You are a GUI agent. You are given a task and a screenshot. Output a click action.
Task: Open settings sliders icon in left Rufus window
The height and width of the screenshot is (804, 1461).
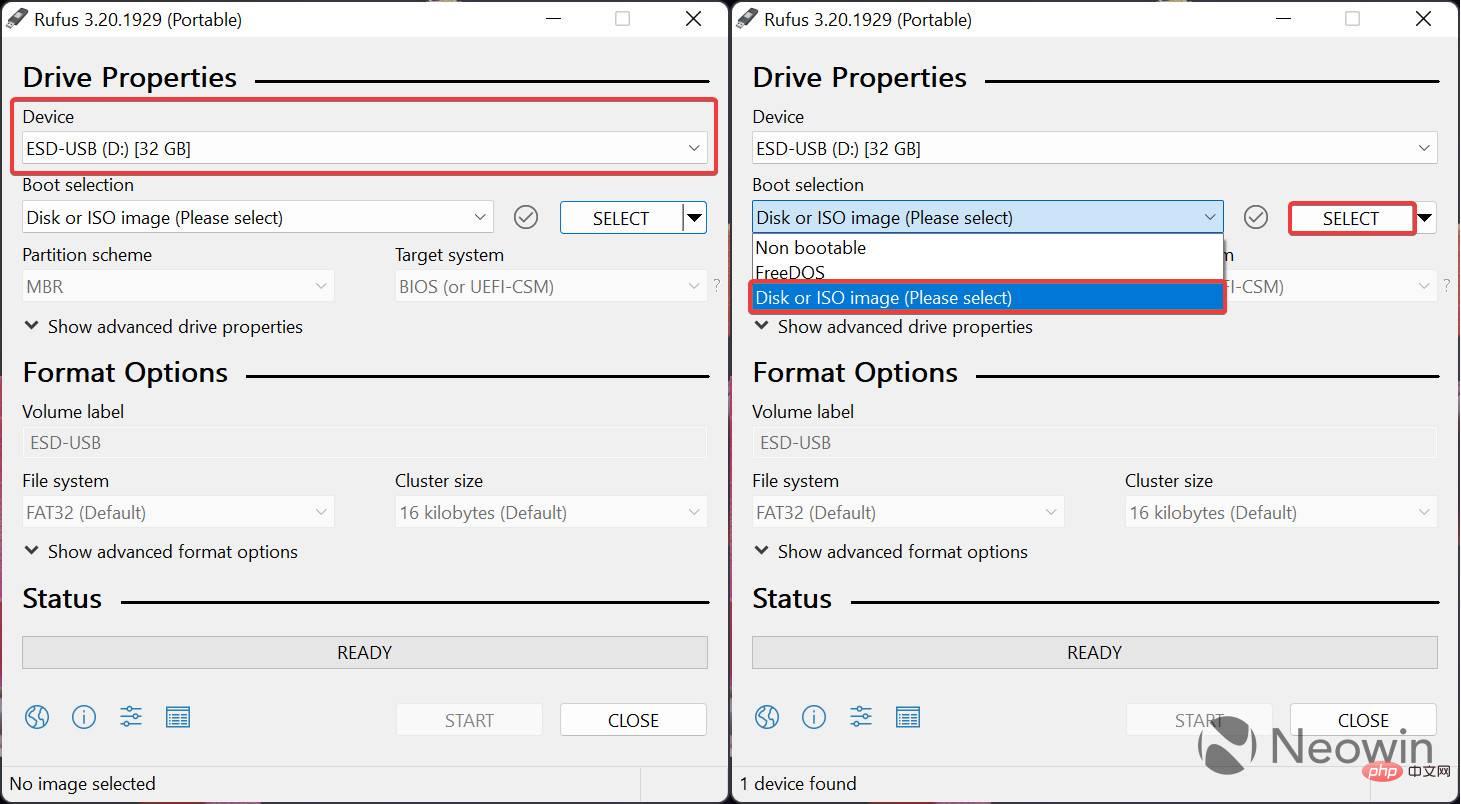(131, 717)
